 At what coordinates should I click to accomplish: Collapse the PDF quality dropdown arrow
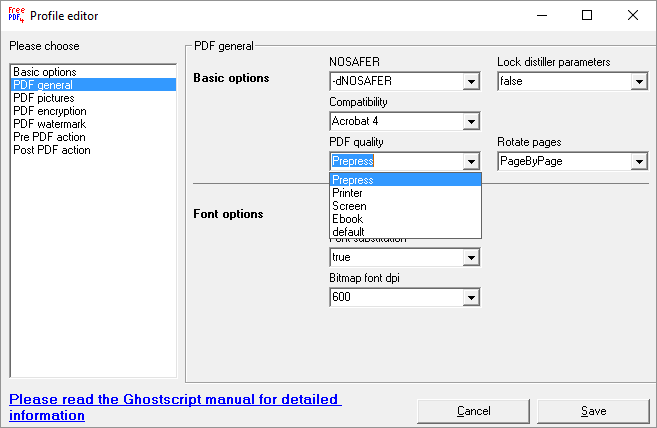471,162
